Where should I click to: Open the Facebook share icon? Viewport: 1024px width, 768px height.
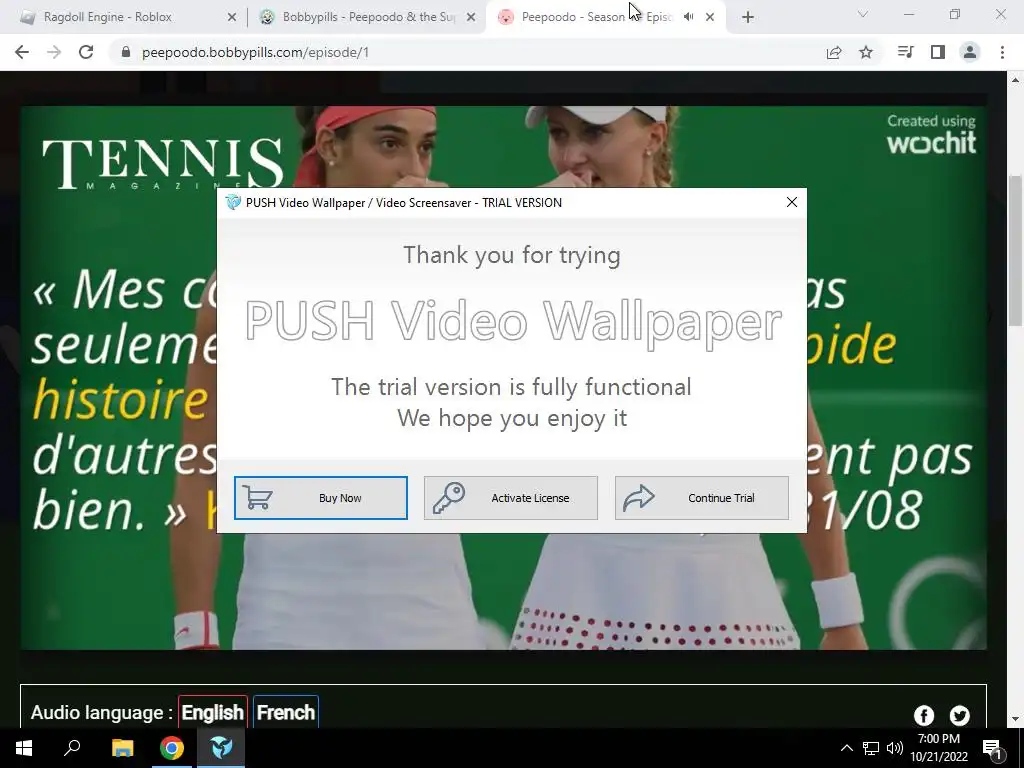tap(923, 715)
